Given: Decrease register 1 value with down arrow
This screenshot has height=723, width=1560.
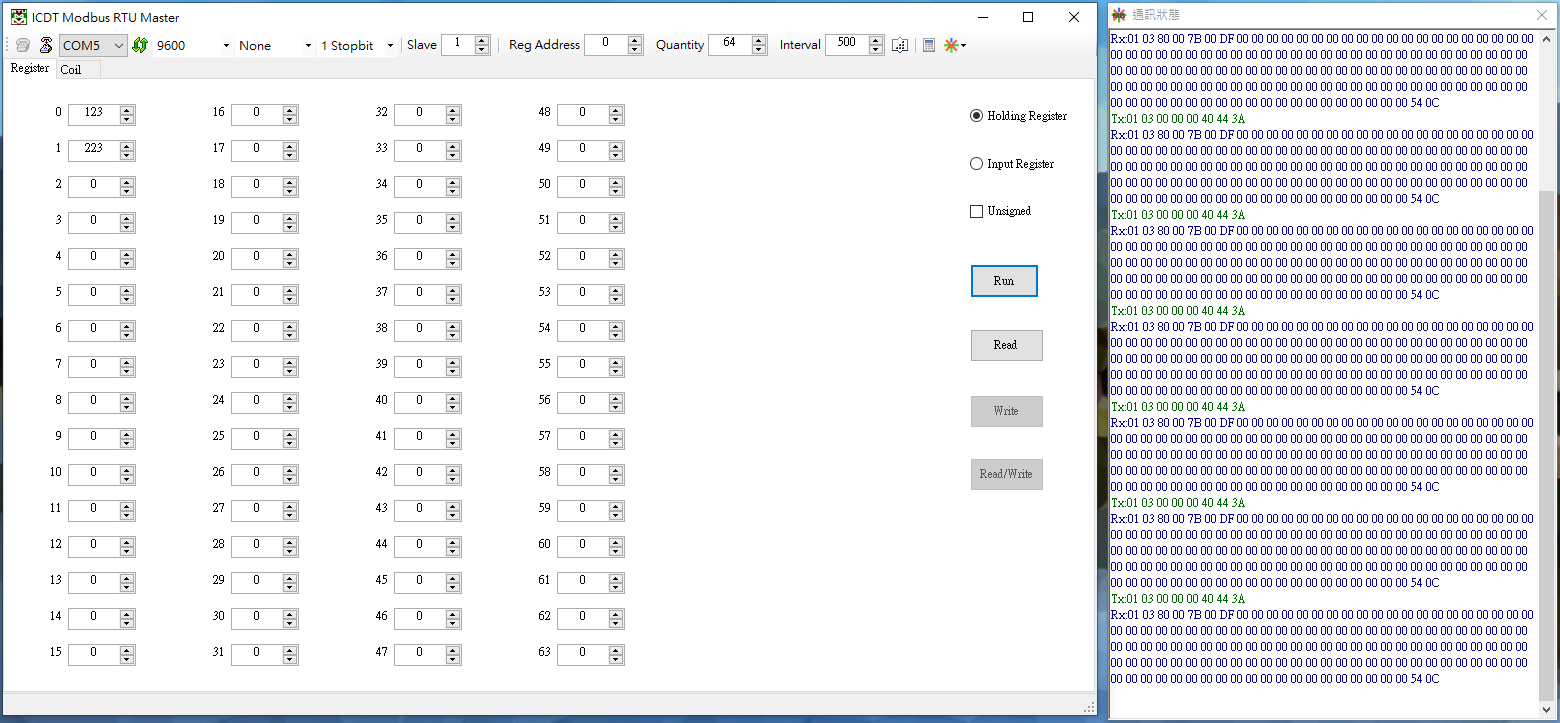Looking at the screenshot, I should (127, 155).
